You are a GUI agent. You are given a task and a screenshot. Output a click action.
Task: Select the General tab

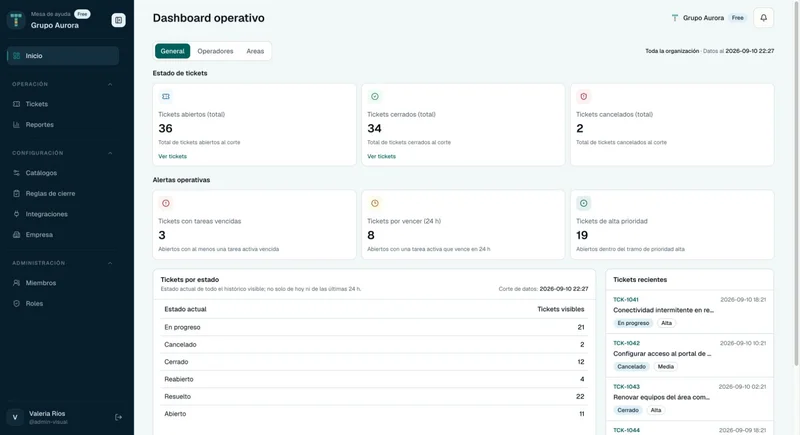[x=172, y=51]
